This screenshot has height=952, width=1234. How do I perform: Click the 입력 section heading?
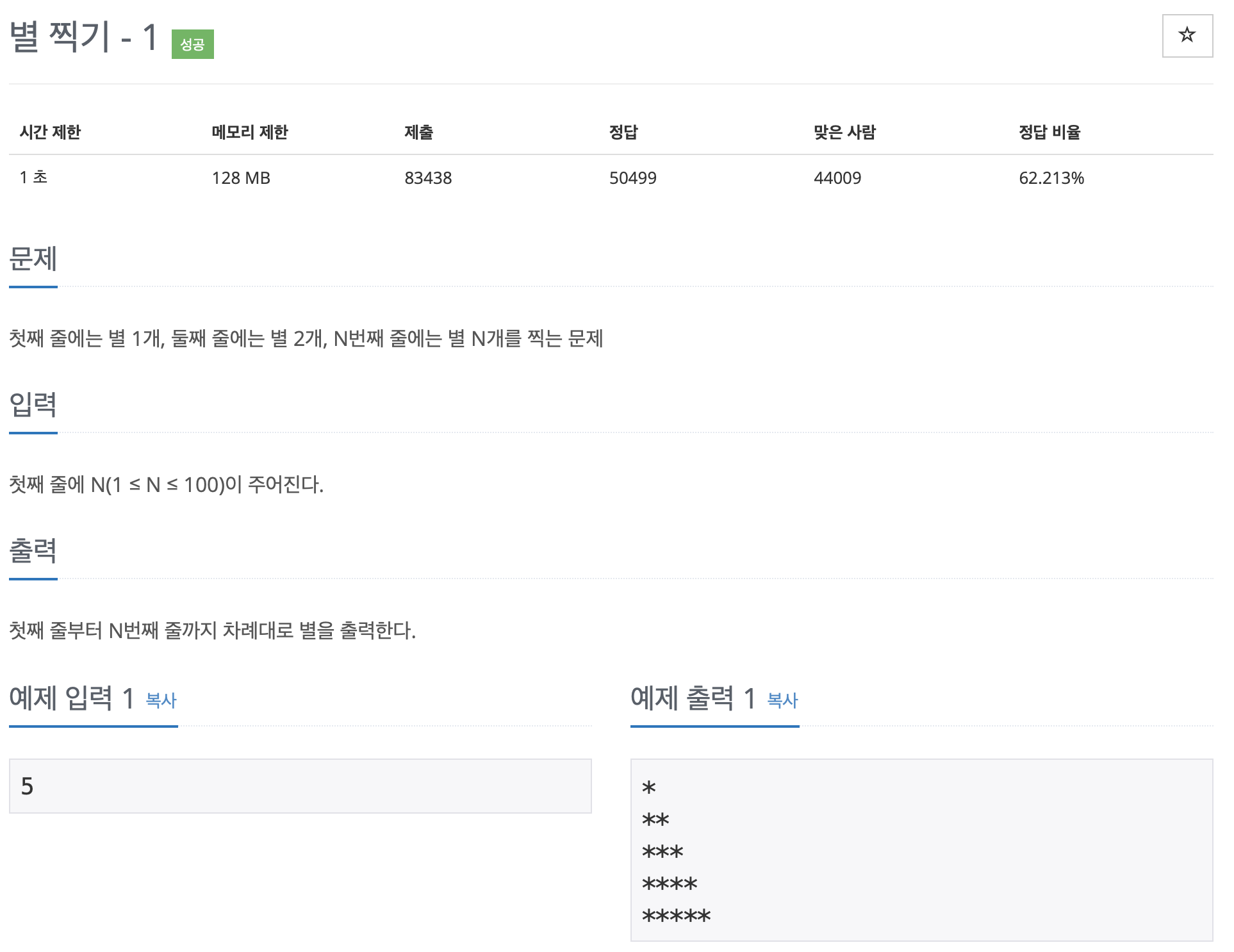point(33,405)
